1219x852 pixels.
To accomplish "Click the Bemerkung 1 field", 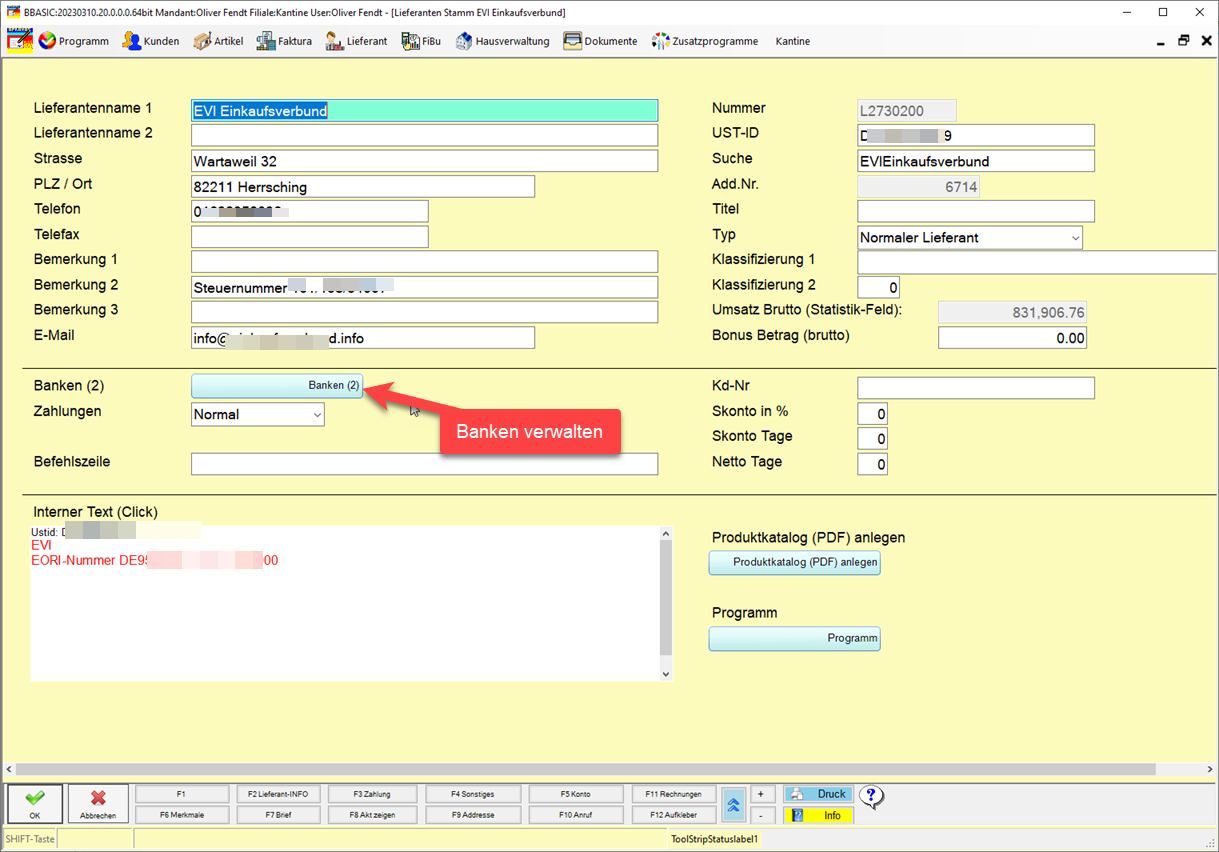I will tap(425, 262).
